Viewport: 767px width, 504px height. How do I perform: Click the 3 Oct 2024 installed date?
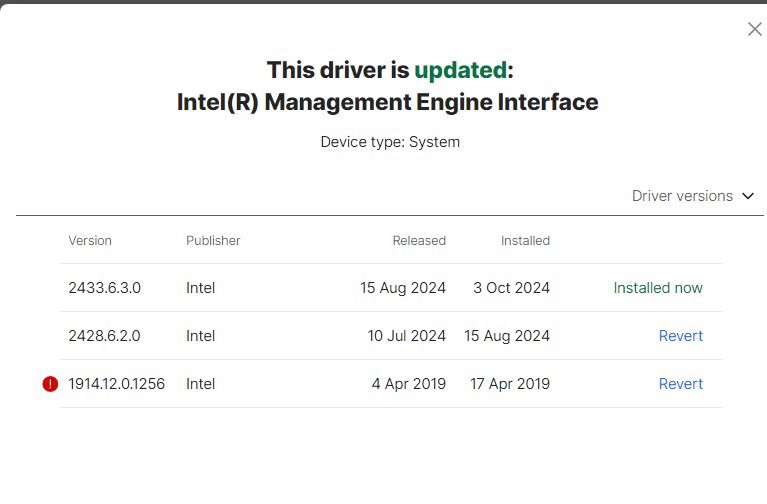point(512,288)
